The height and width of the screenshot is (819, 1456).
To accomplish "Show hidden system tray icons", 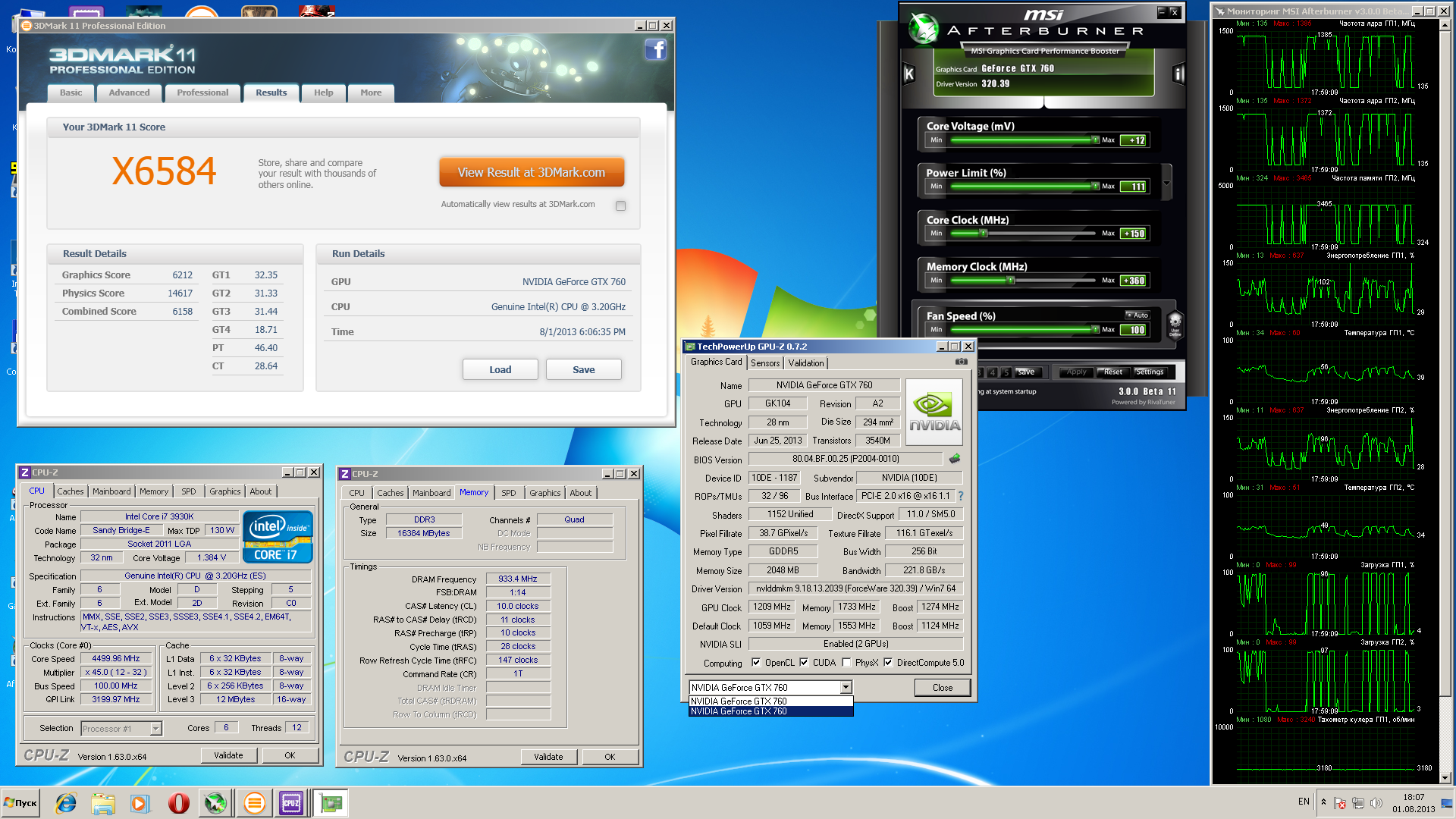I will point(1323,802).
